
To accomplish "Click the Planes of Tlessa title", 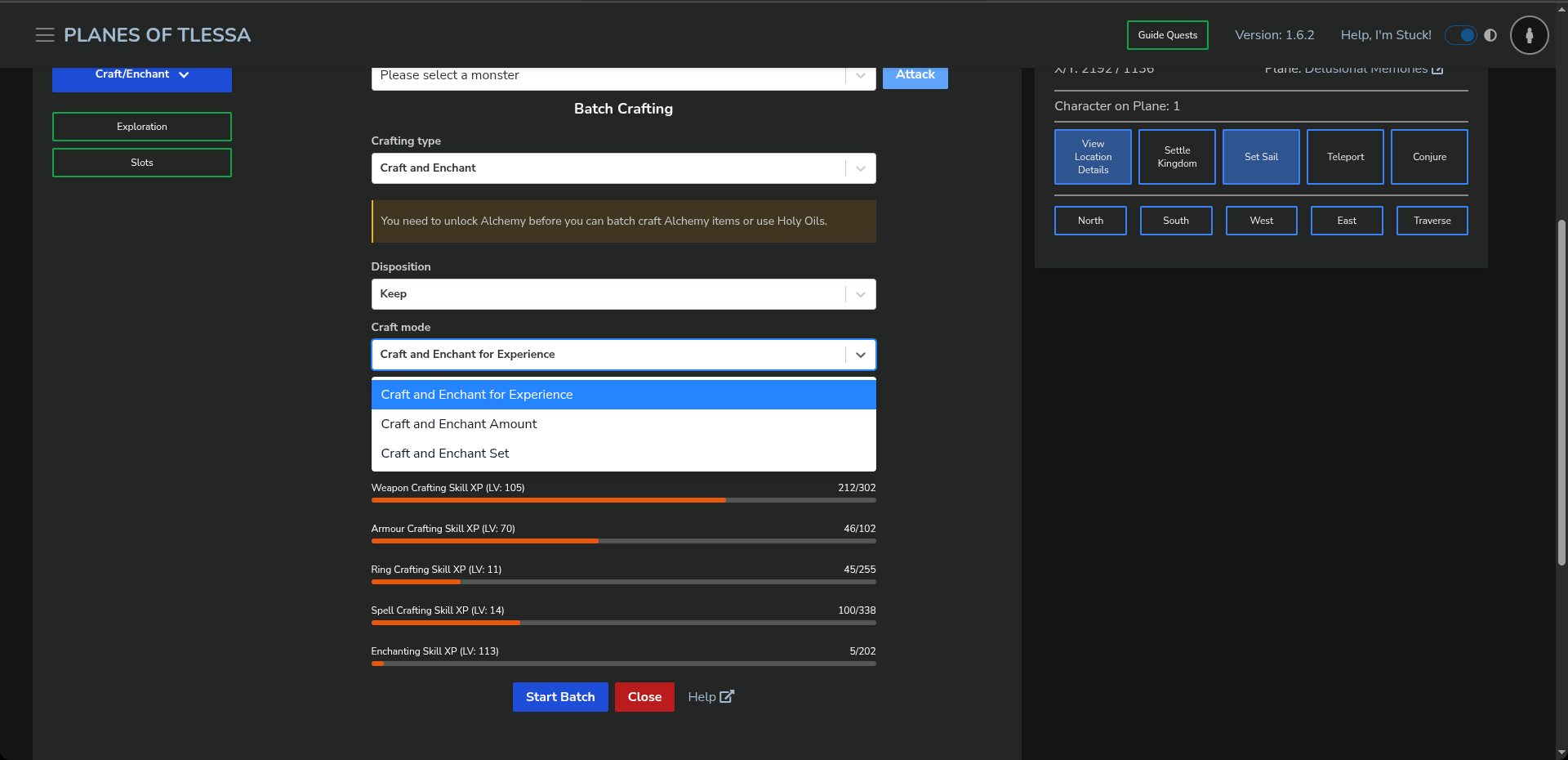I will click(x=158, y=35).
